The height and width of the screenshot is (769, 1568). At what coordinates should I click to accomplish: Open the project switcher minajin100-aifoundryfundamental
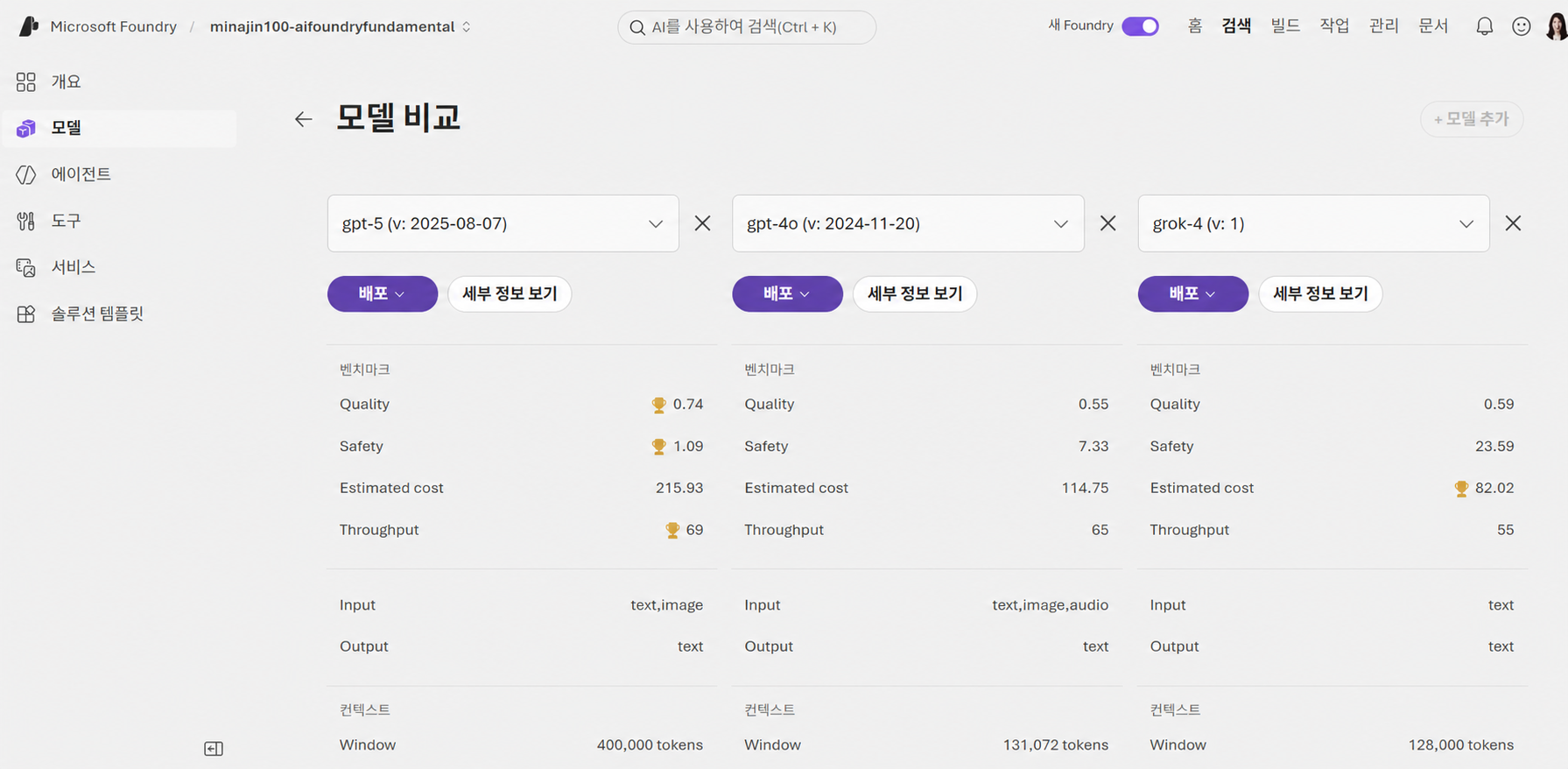tap(341, 26)
